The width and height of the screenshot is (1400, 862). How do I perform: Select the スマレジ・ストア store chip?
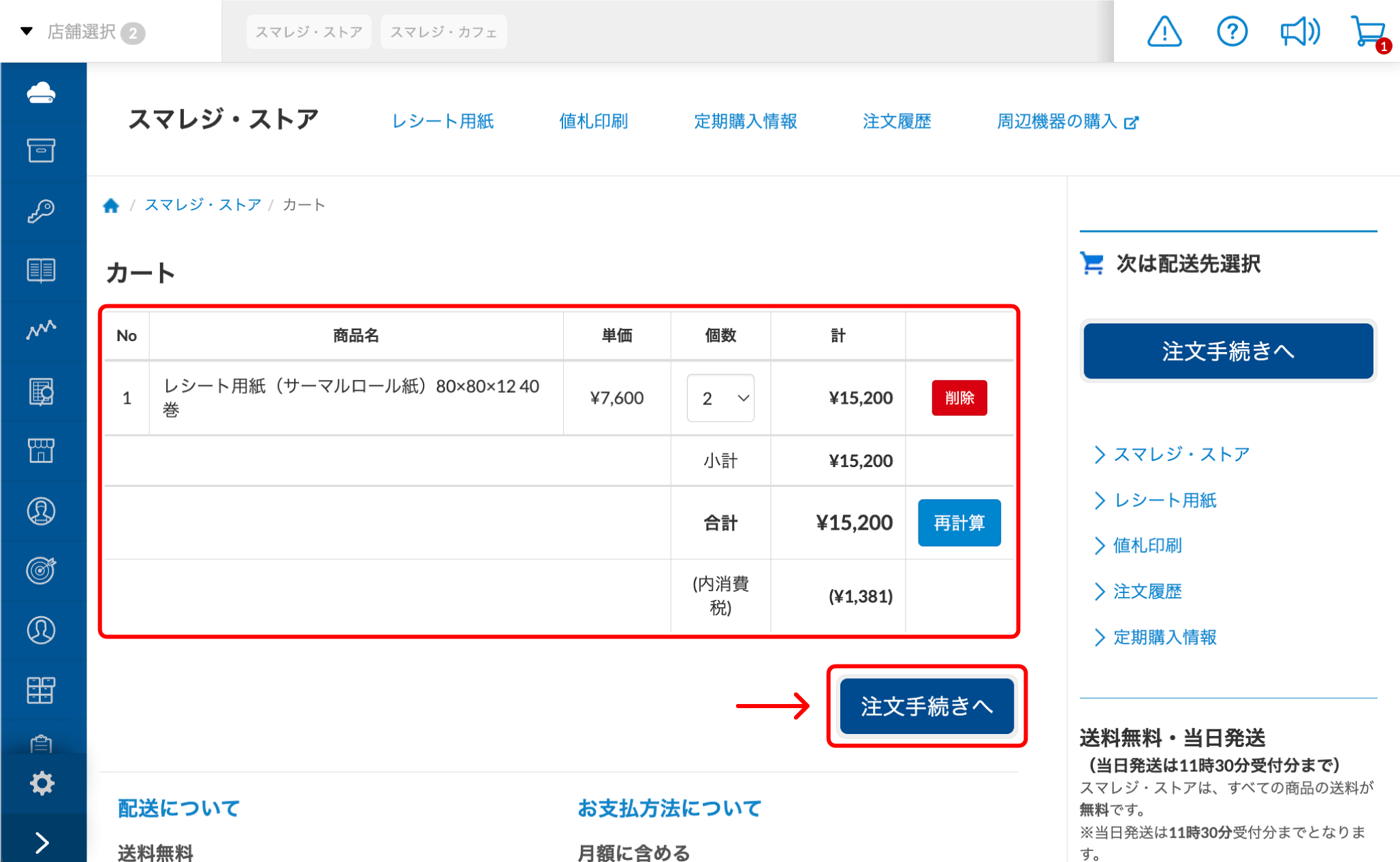point(308,32)
